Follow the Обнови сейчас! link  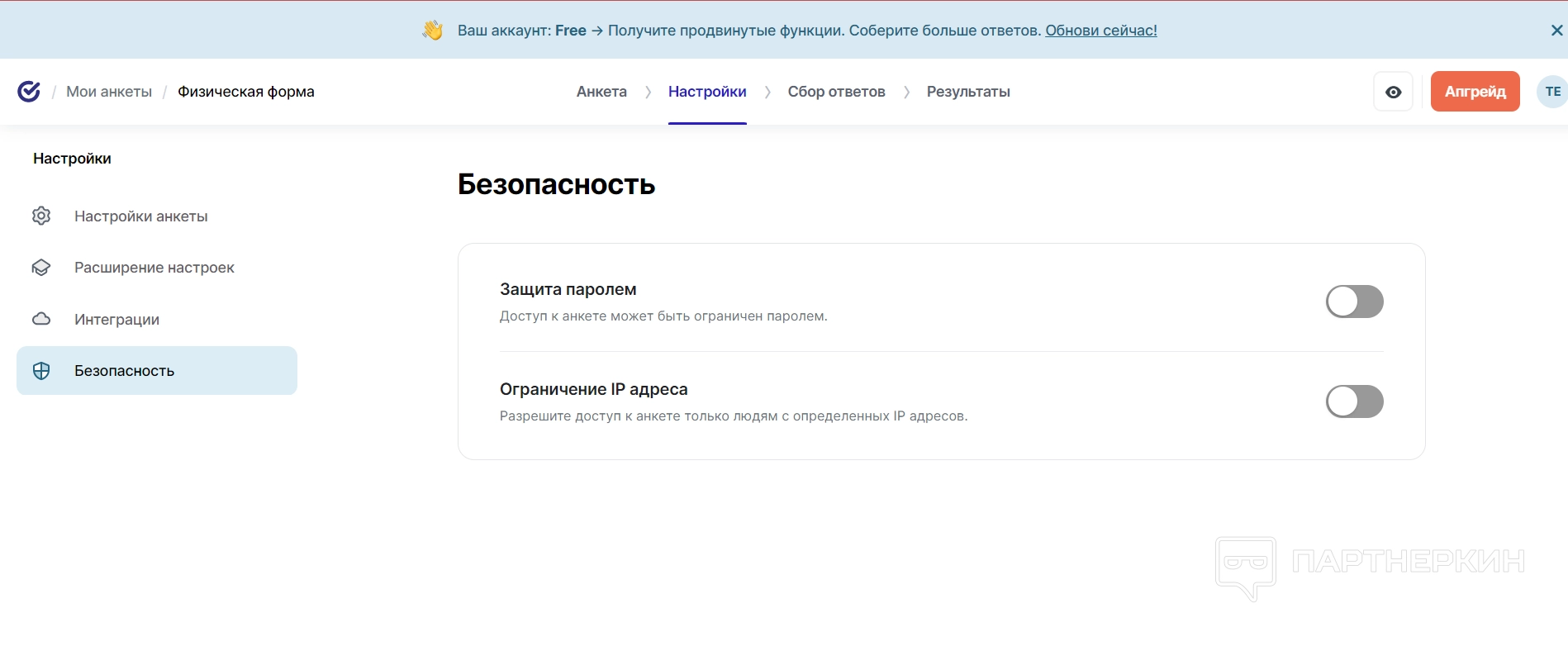click(x=1101, y=31)
